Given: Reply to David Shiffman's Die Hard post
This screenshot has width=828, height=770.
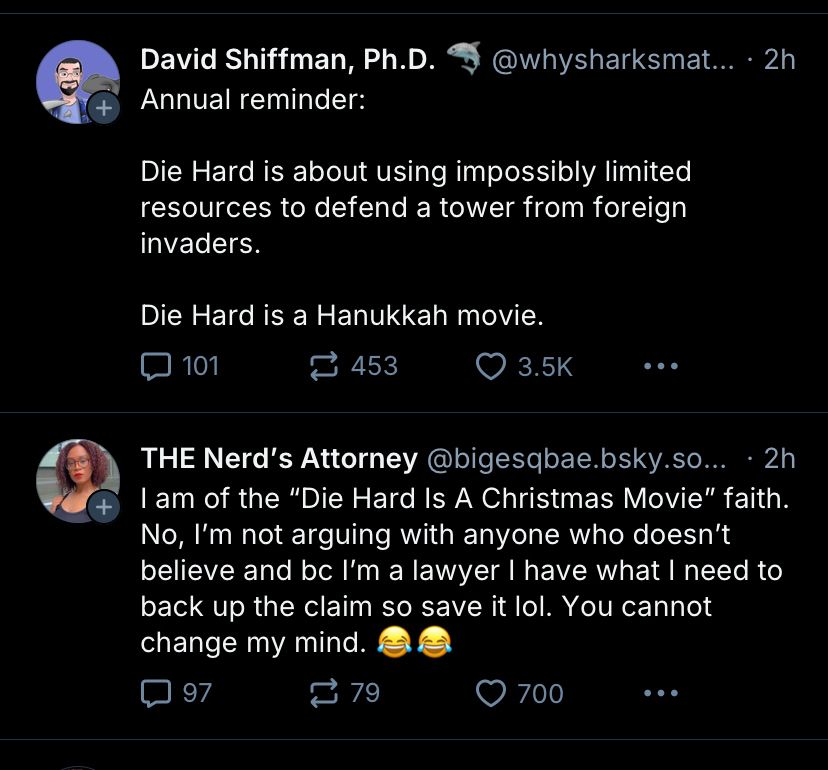Looking at the screenshot, I should (180, 366).
